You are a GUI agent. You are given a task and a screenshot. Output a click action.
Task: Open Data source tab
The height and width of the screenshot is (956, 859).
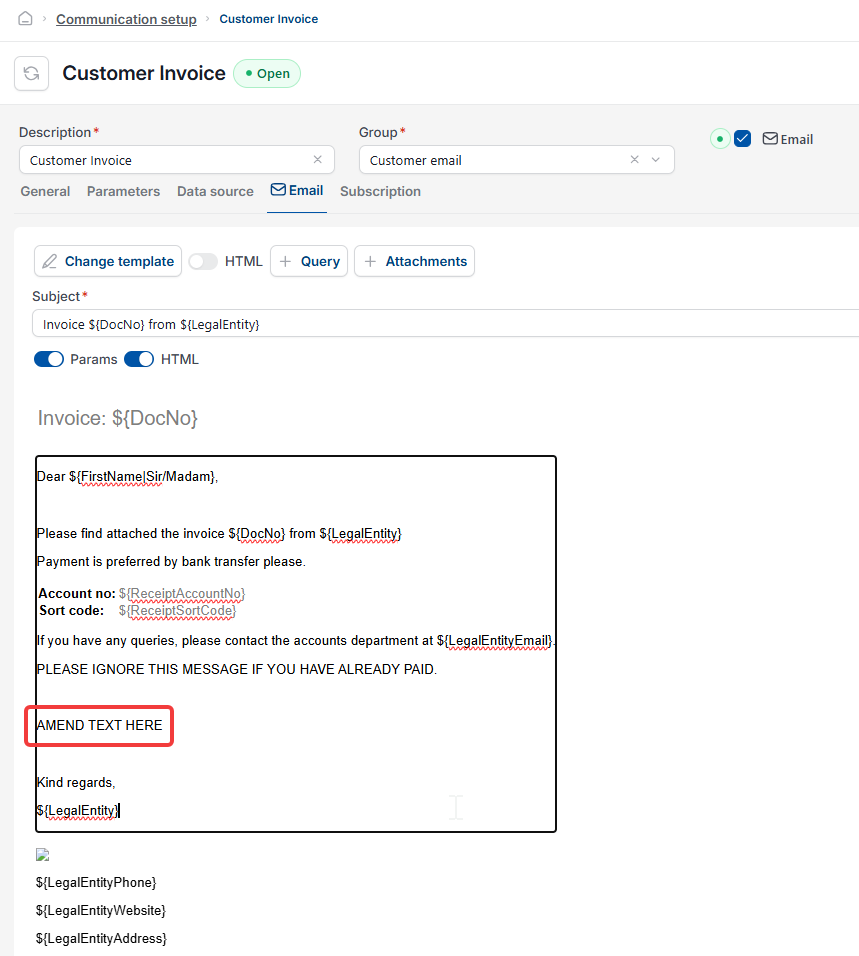215,191
